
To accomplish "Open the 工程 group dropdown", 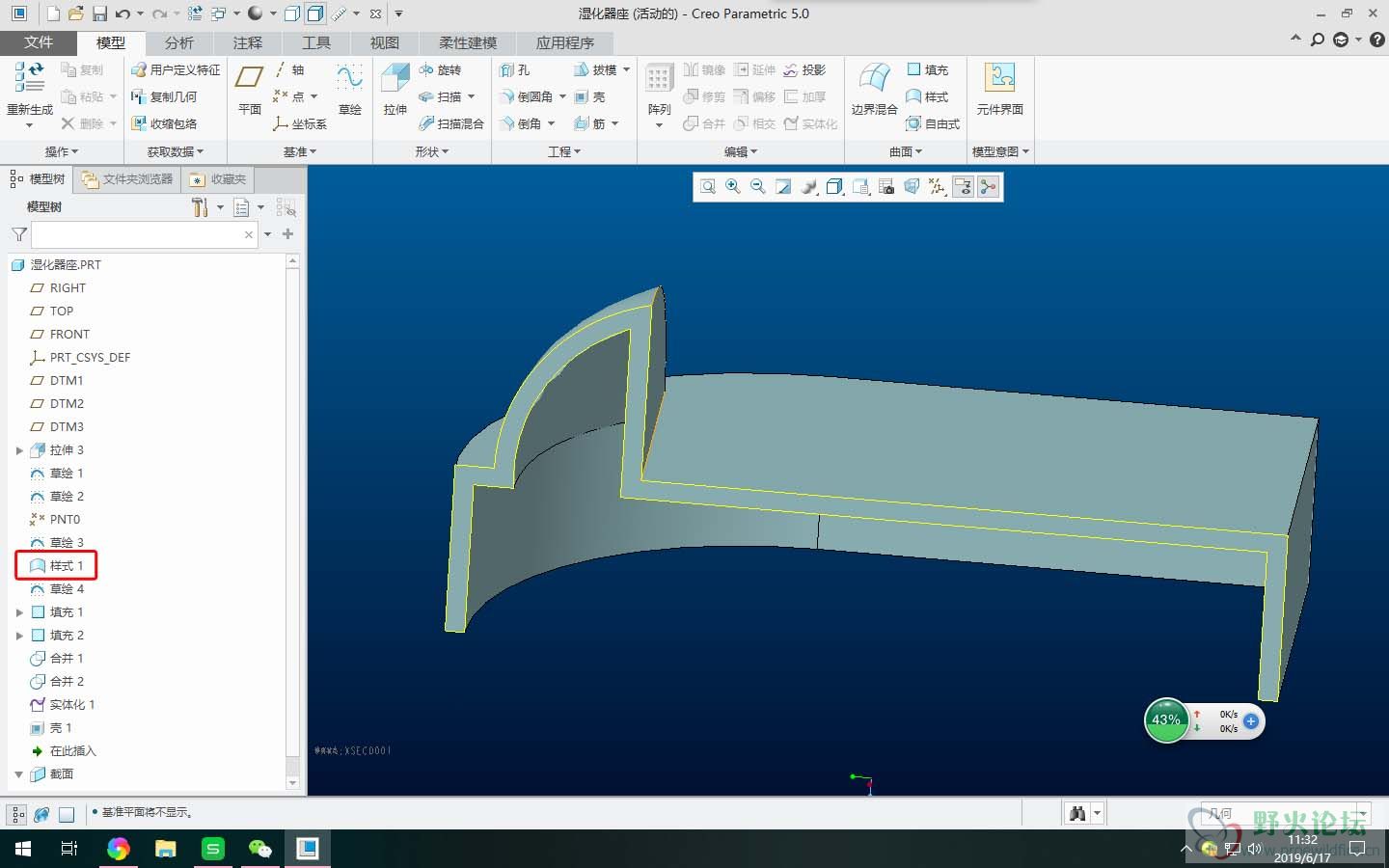I will [564, 151].
